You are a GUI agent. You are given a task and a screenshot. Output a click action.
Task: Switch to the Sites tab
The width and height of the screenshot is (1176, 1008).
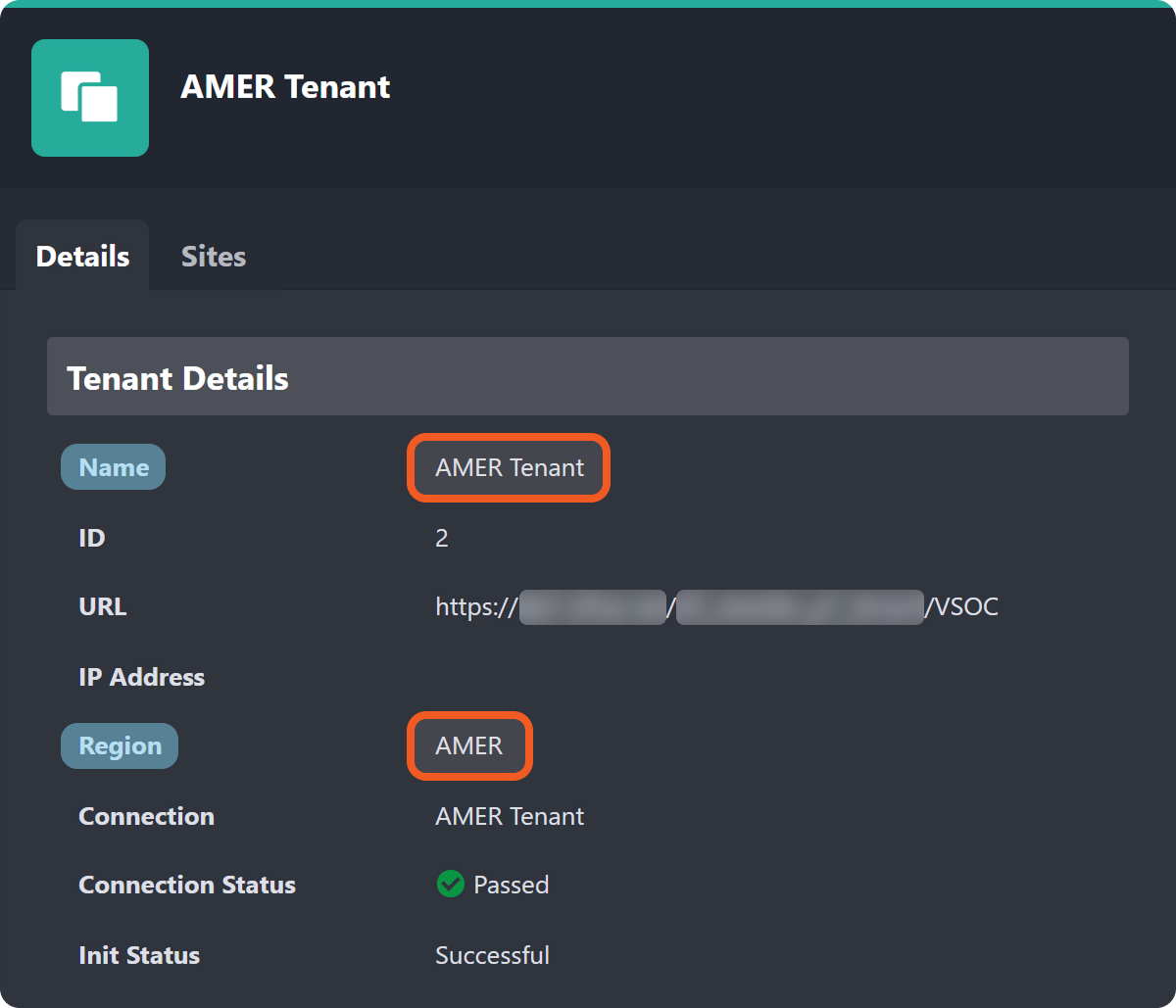click(x=213, y=257)
